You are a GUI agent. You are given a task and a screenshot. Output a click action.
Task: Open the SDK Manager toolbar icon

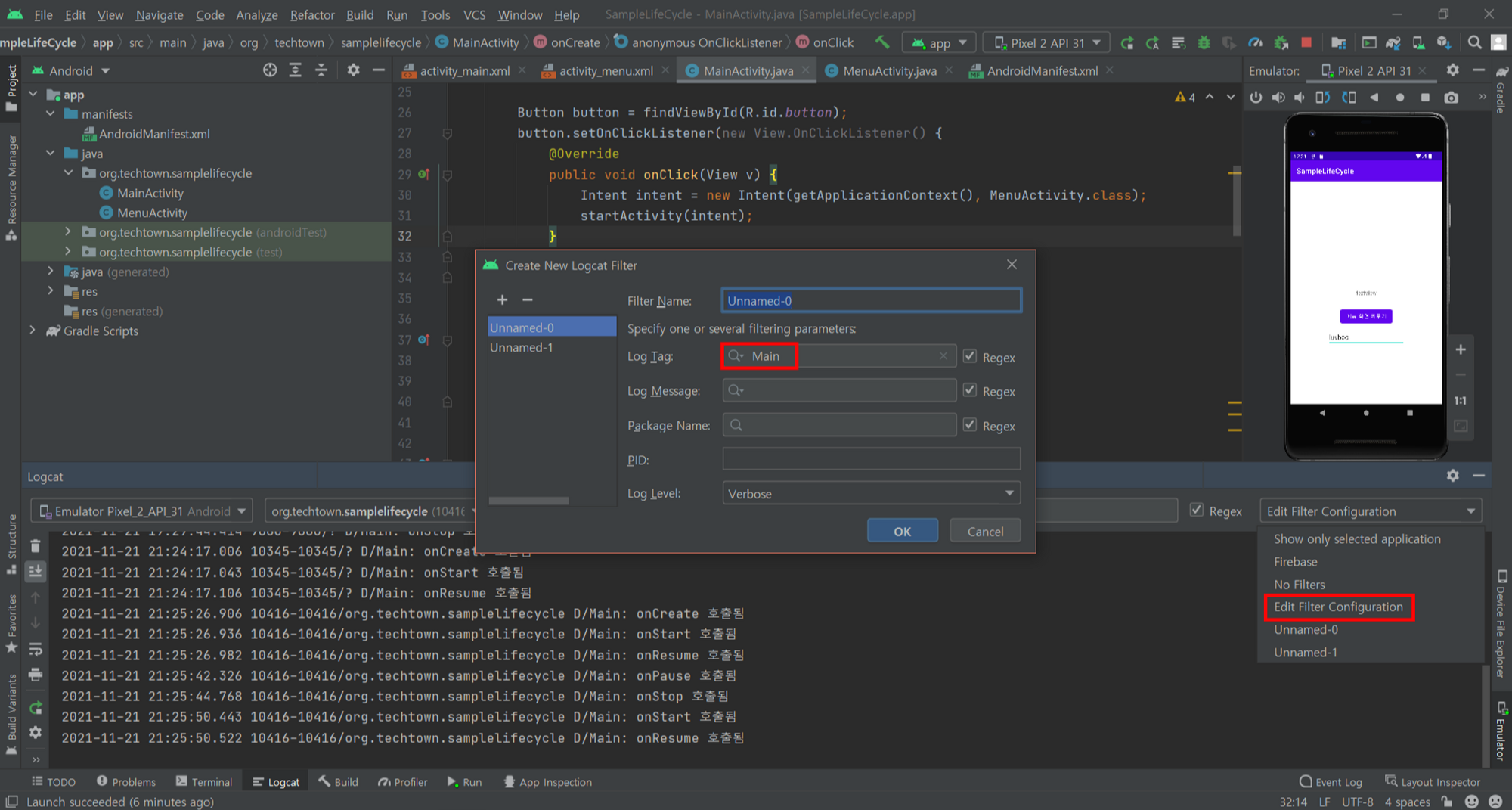click(1444, 42)
